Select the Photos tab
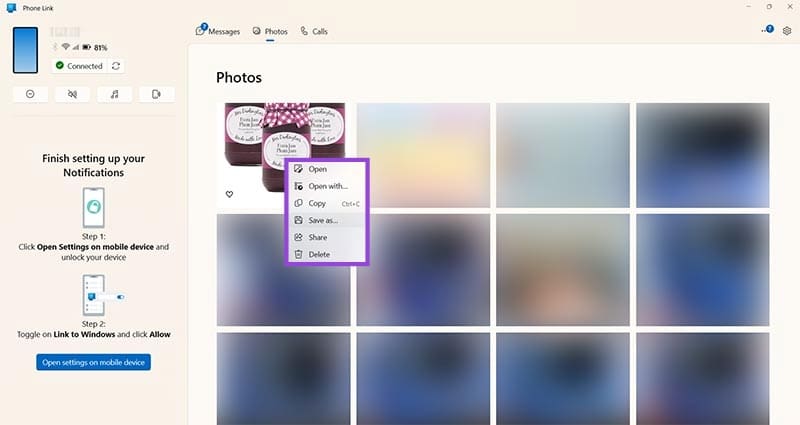This screenshot has height=425, width=800. coord(270,32)
